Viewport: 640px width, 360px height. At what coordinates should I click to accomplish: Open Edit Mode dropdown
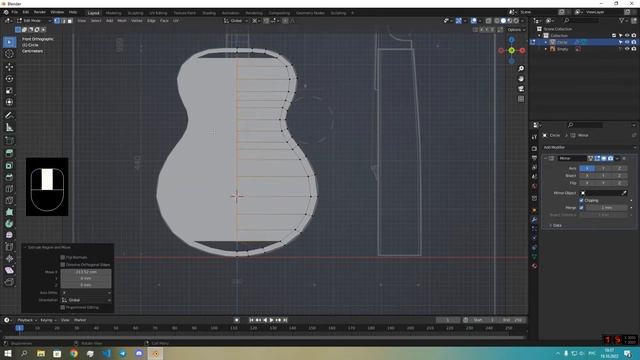(x=34, y=20)
